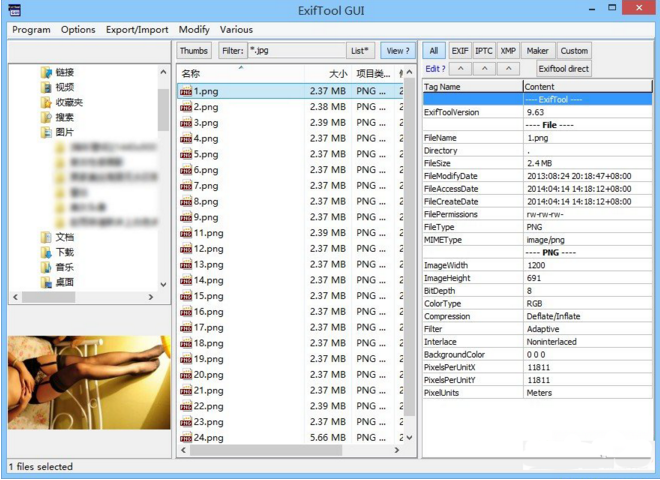Screen dimensions: 660x480
Task: Click the Edit ? label
Action: pyautogui.click(x=435, y=69)
